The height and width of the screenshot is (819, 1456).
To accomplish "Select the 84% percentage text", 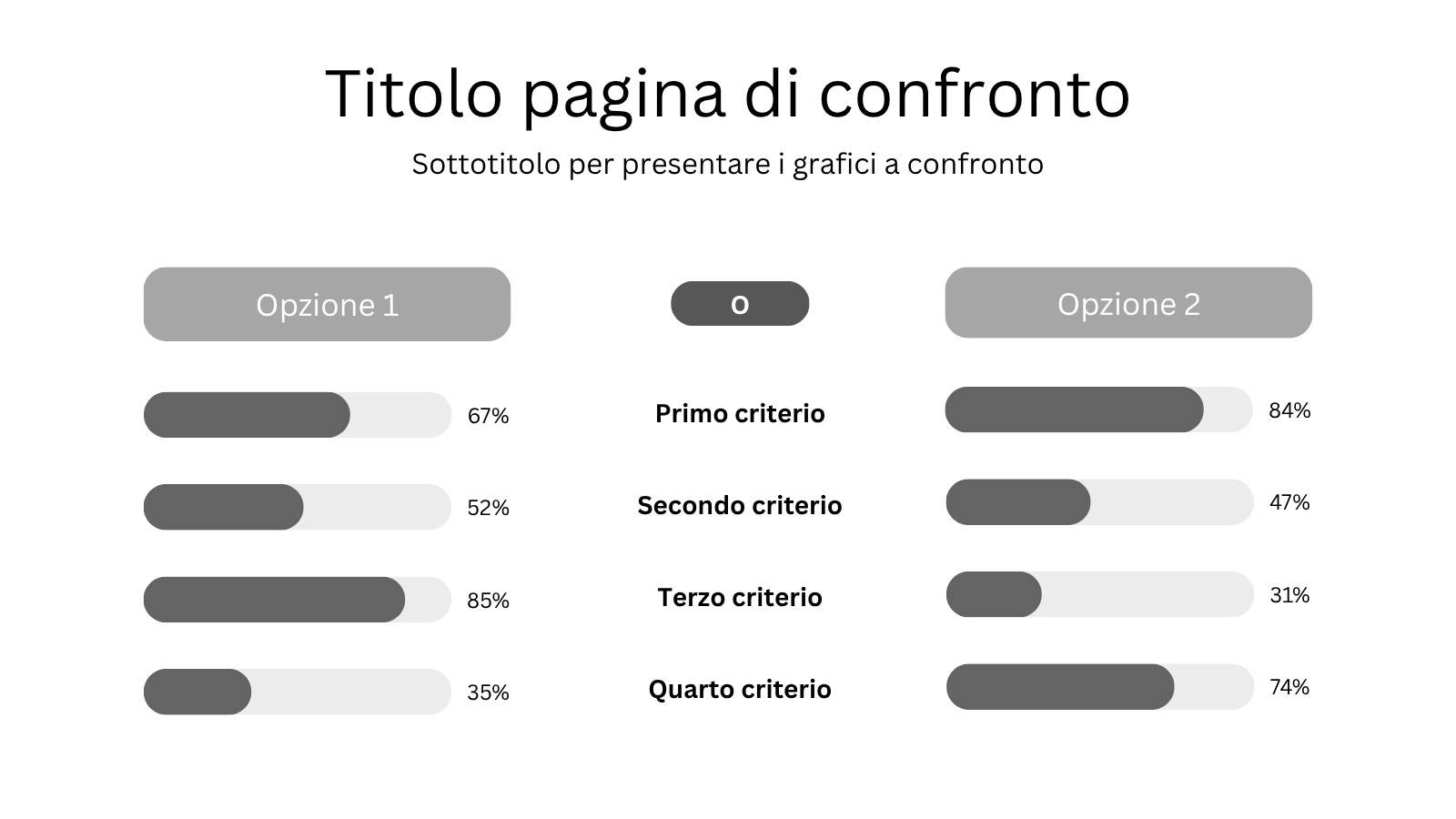I will pyautogui.click(x=1289, y=410).
